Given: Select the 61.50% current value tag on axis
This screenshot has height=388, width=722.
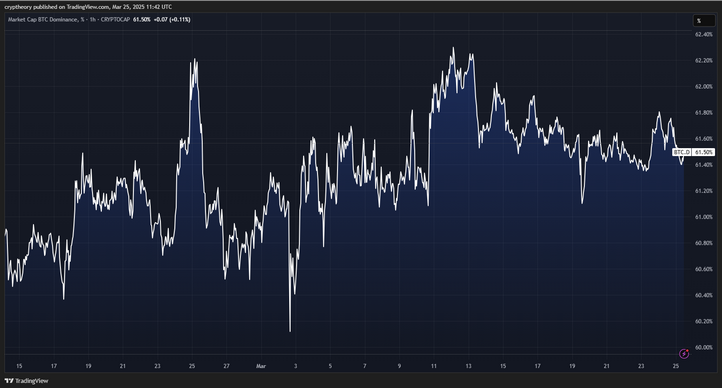Looking at the screenshot, I should tap(703, 152).
